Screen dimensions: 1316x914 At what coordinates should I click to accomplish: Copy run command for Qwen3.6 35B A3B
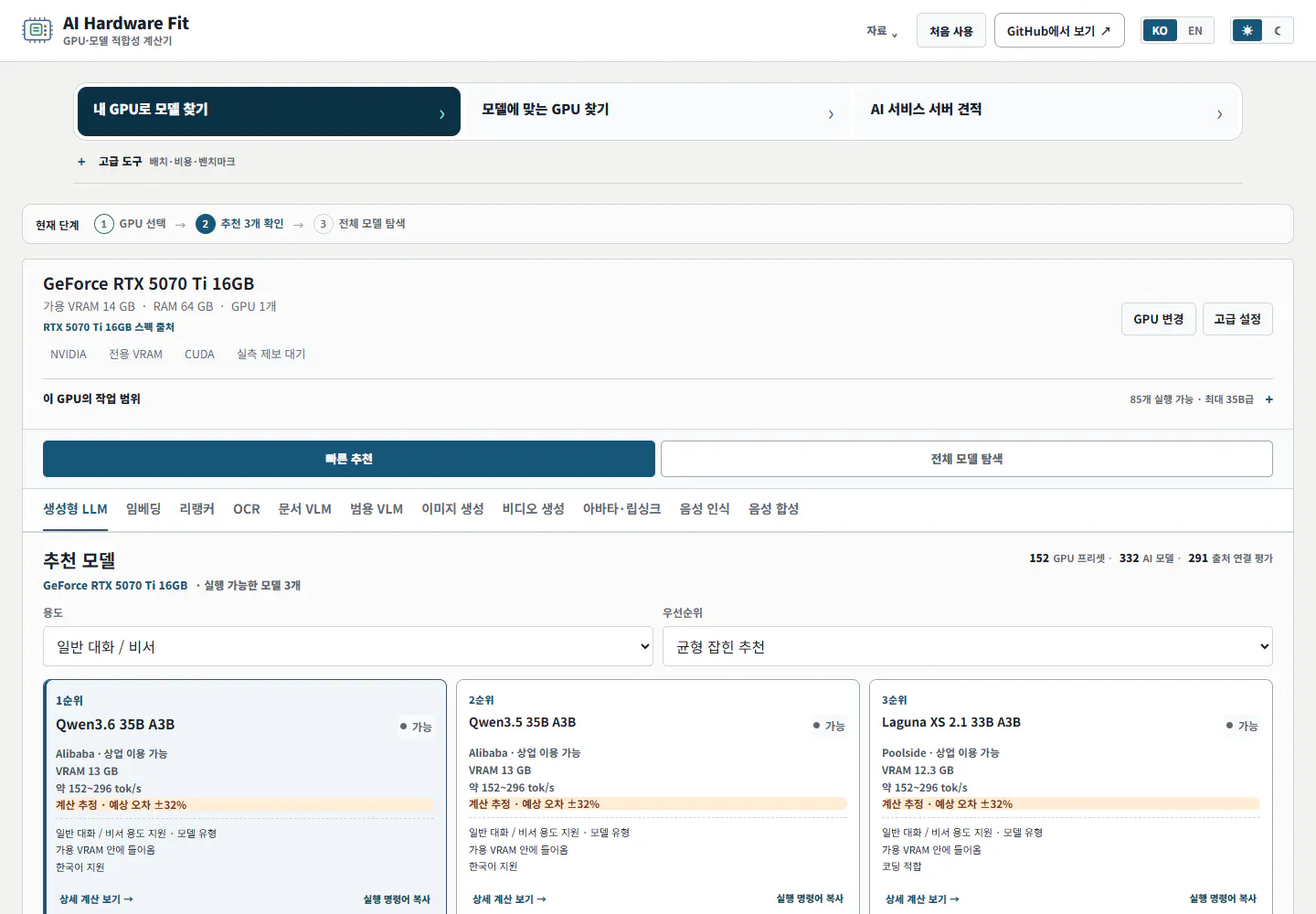(397, 899)
